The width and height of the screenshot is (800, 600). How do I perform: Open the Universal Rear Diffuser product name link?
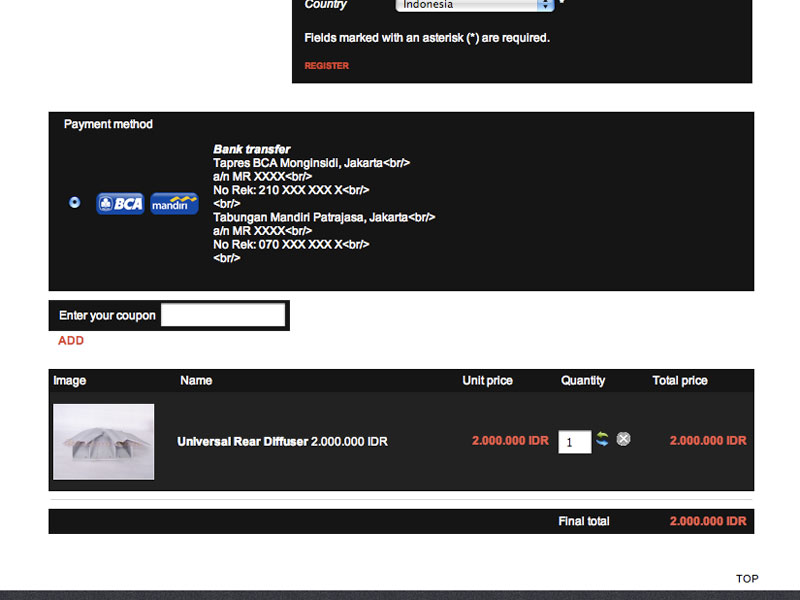(x=243, y=442)
